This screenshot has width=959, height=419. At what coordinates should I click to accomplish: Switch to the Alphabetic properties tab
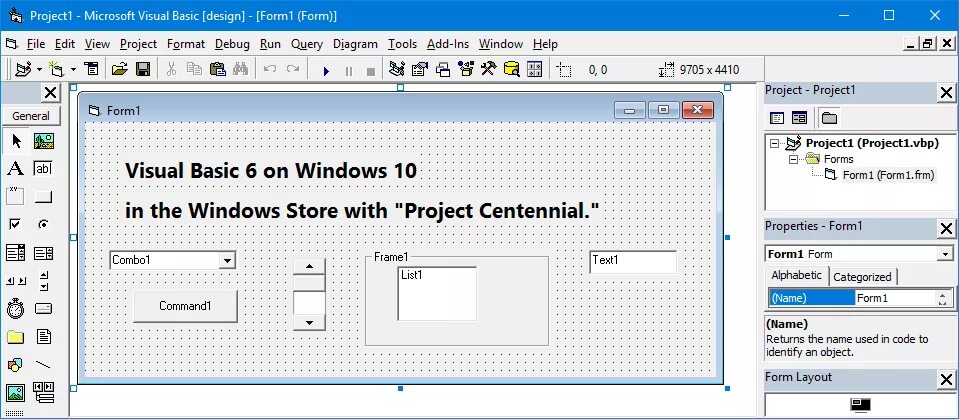(x=796, y=275)
